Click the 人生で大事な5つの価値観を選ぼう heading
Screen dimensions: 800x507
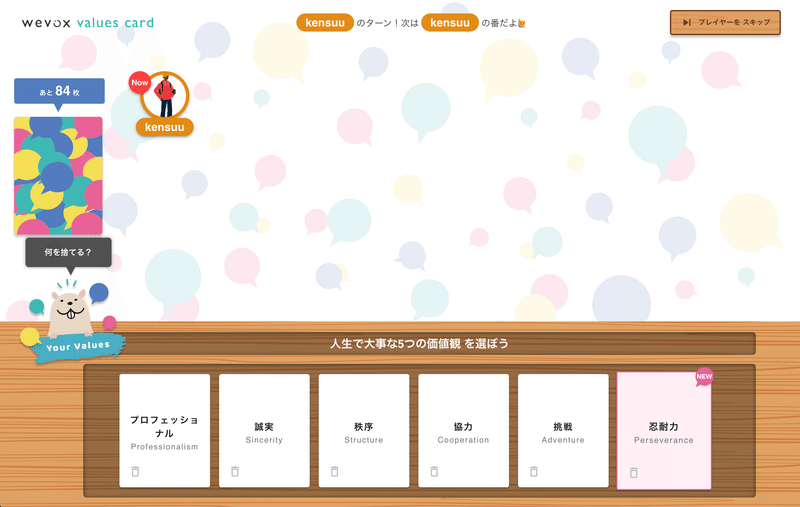pyautogui.click(x=419, y=344)
